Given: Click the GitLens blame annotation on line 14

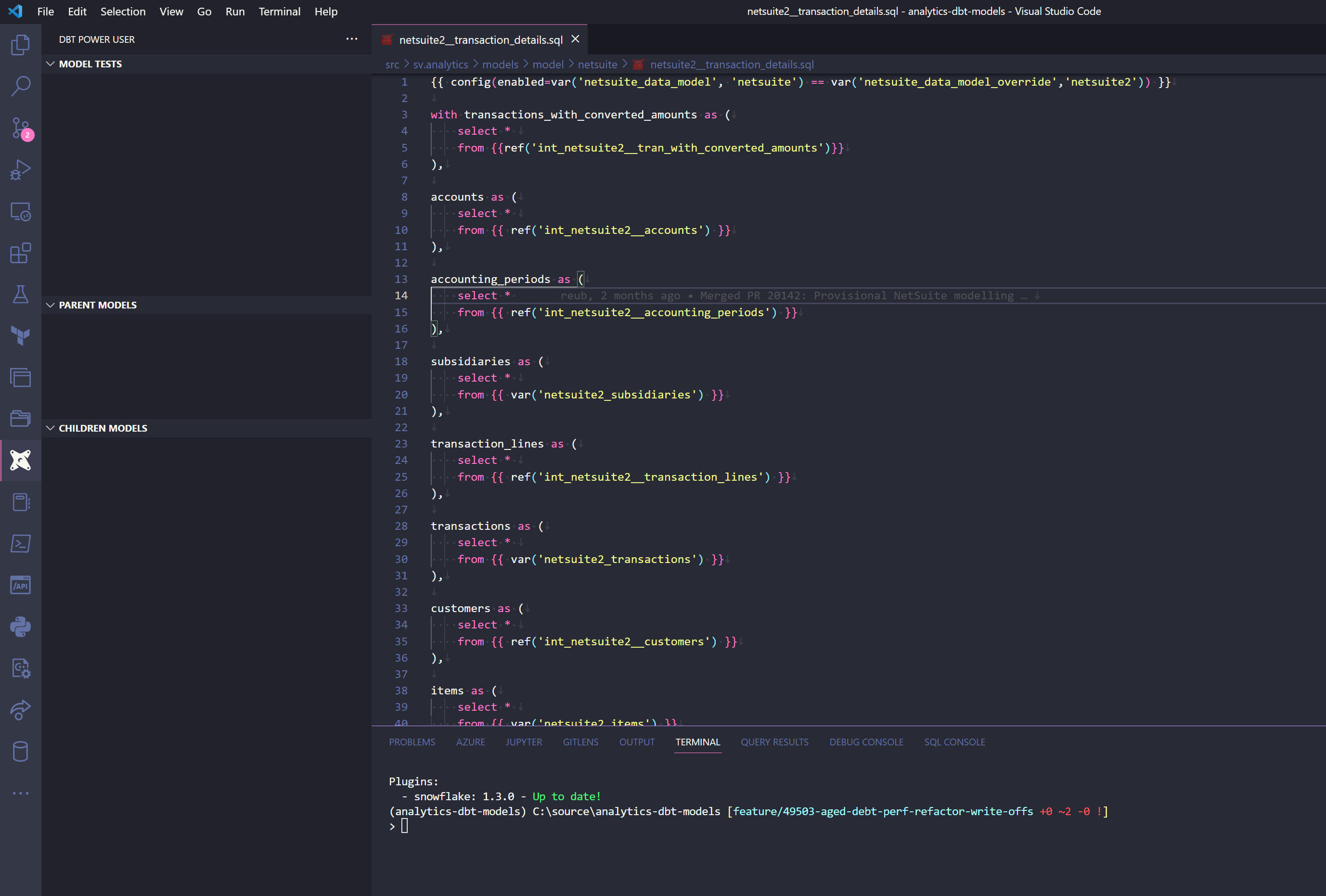Looking at the screenshot, I should (793, 295).
